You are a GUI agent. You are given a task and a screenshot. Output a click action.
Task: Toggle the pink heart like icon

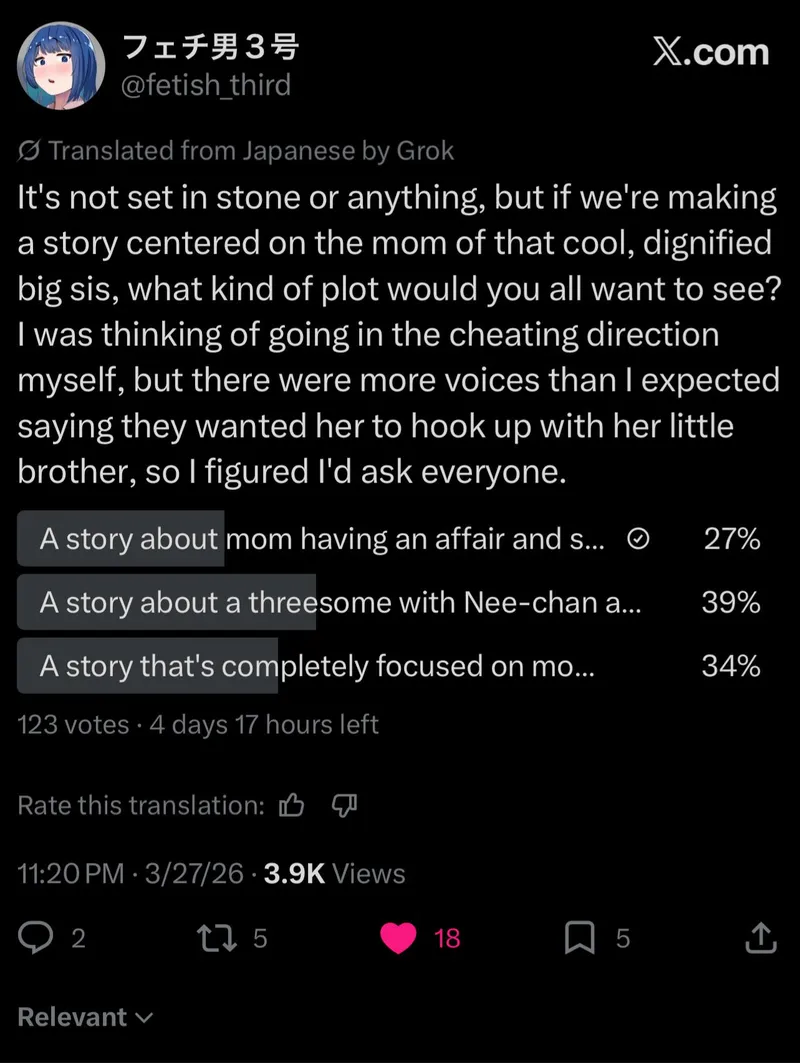pyautogui.click(x=399, y=937)
